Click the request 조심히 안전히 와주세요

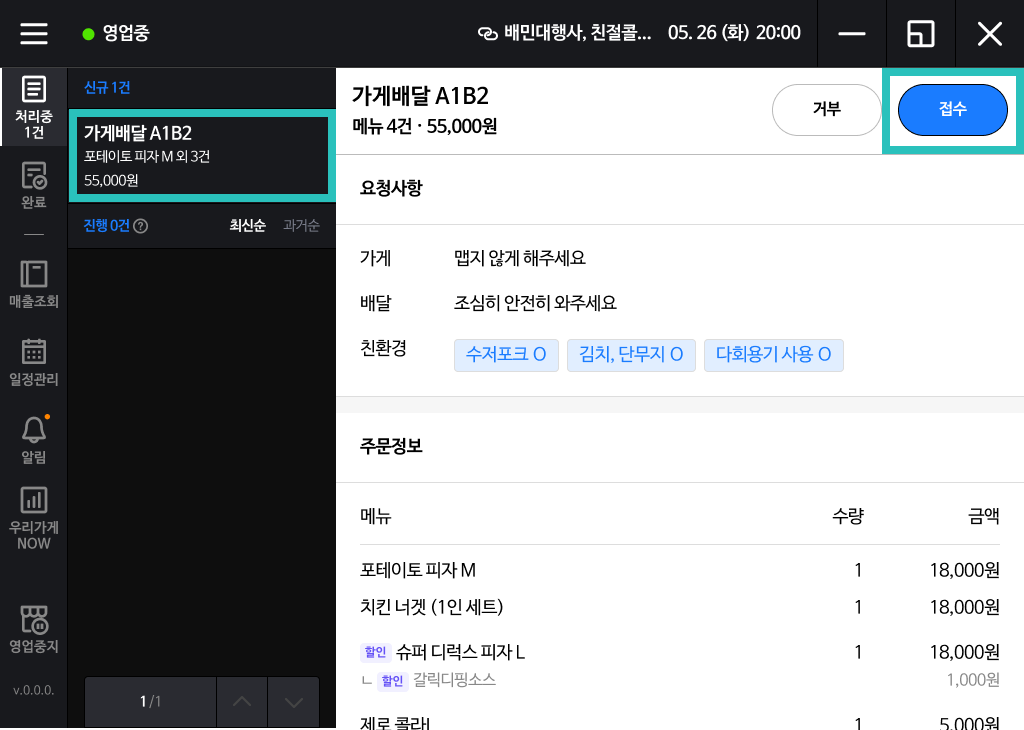tap(535, 304)
